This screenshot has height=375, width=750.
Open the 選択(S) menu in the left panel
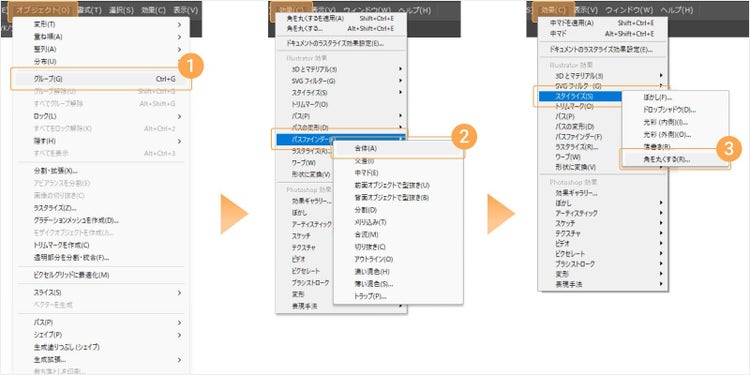click(x=121, y=10)
